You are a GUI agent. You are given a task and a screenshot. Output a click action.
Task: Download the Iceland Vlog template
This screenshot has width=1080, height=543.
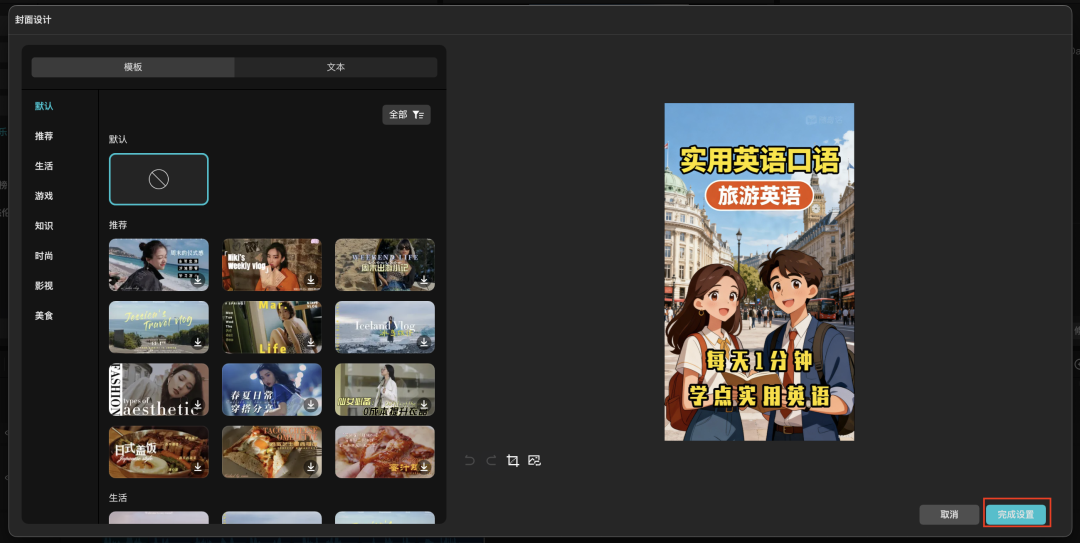coord(424,342)
